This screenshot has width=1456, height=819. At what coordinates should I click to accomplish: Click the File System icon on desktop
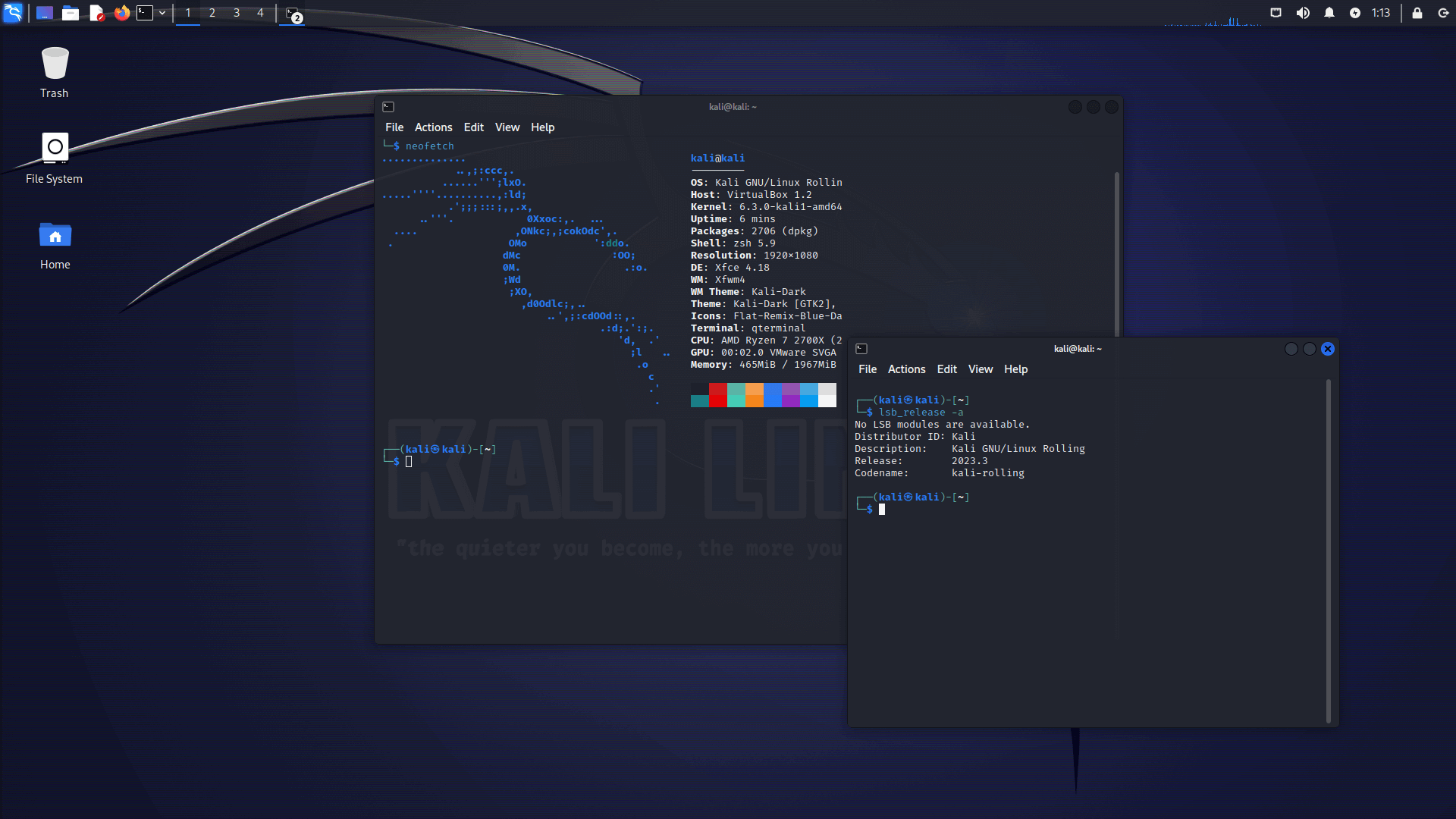coord(54,147)
